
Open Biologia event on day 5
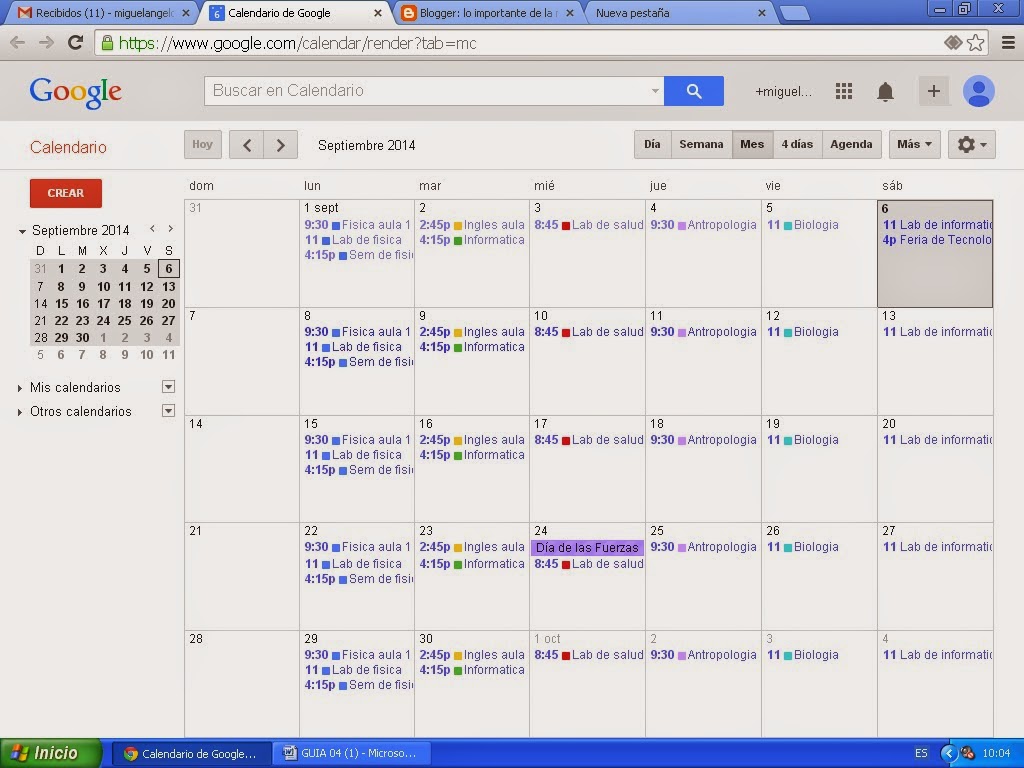click(x=803, y=225)
